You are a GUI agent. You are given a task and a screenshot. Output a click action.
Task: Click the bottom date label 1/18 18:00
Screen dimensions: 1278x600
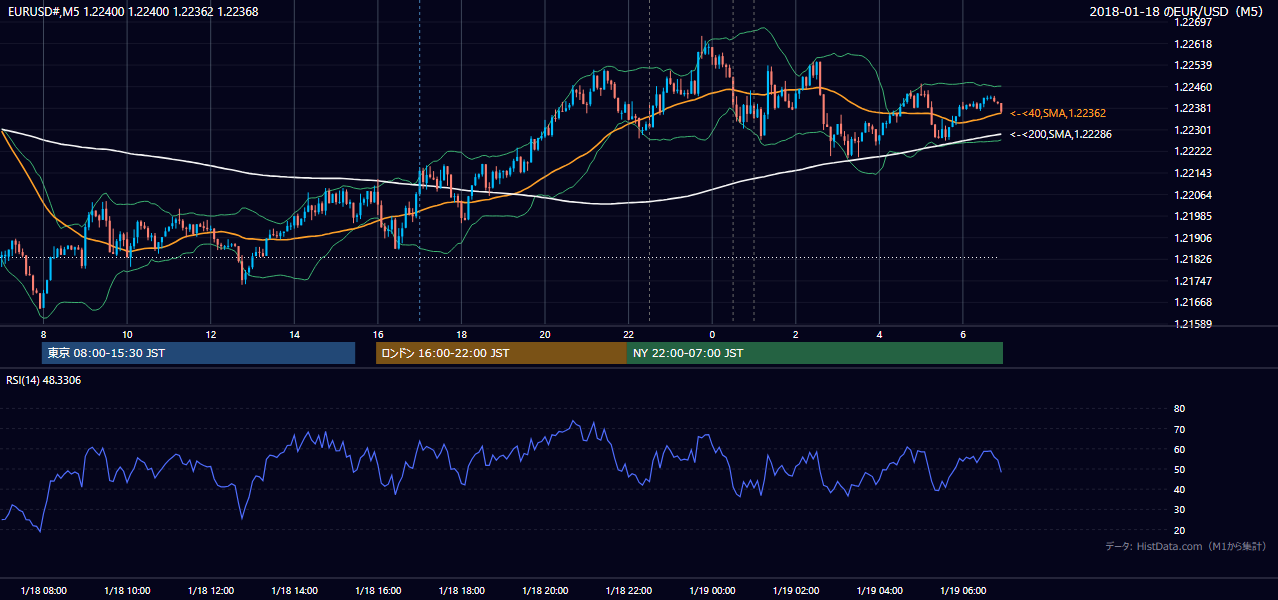[461, 591]
